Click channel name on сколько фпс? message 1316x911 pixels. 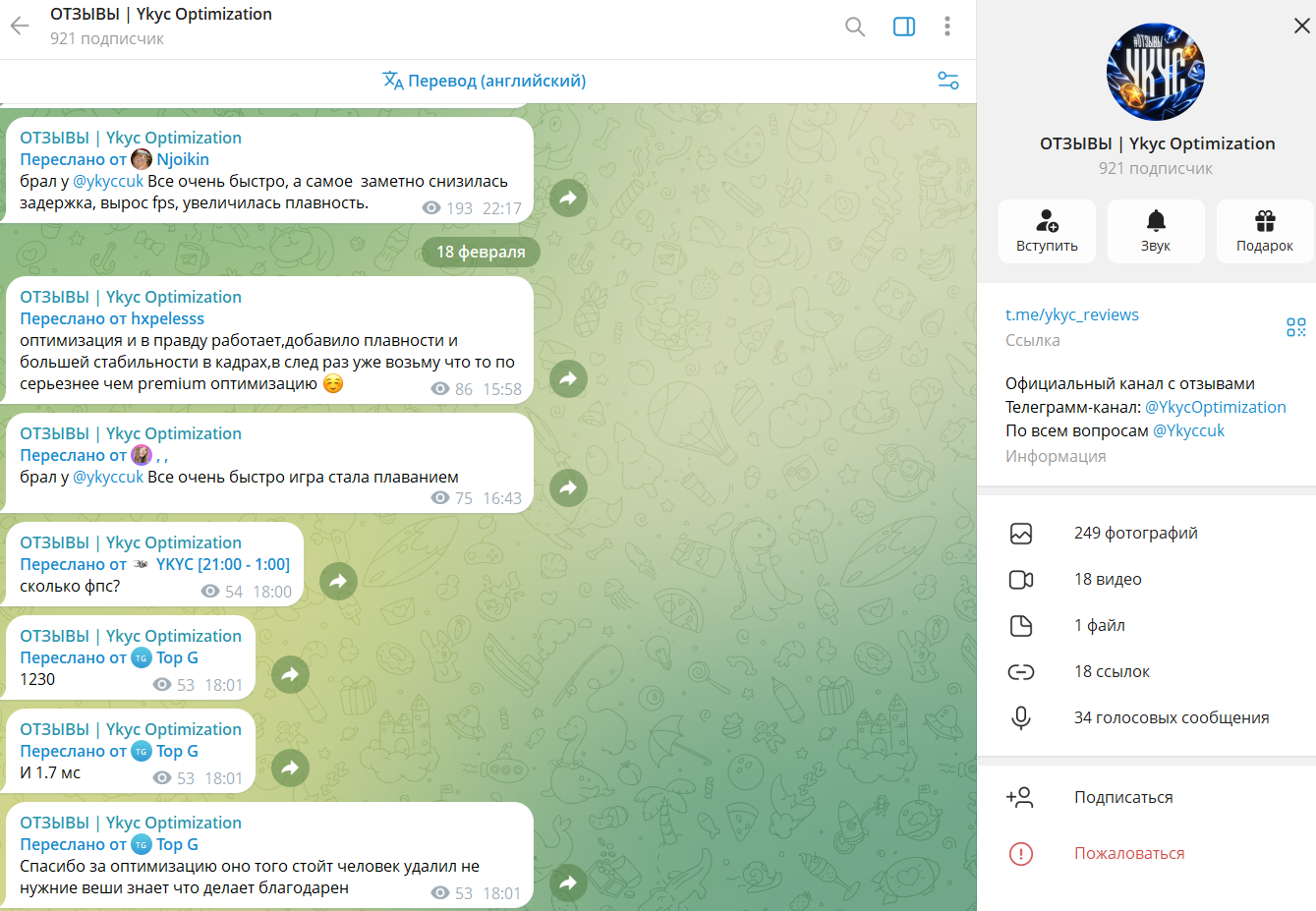(131, 542)
